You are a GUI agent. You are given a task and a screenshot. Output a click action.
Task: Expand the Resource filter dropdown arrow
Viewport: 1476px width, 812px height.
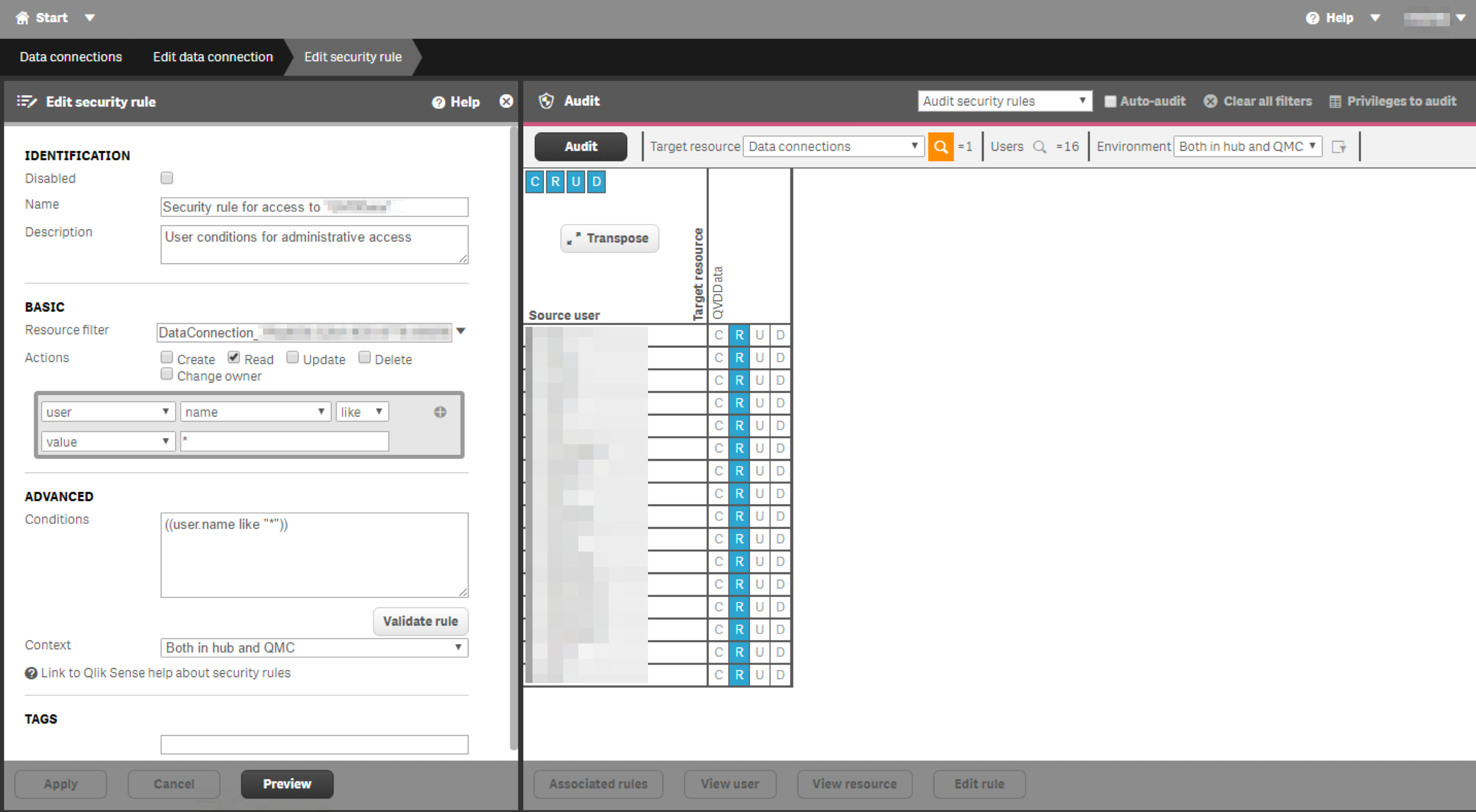coord(460,331)
